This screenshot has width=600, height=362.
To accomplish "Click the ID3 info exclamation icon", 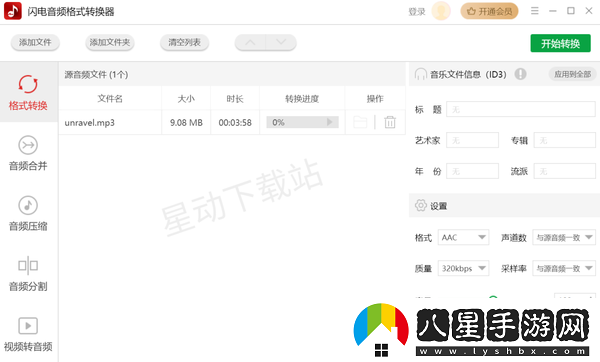I will (x=520, y=73).
